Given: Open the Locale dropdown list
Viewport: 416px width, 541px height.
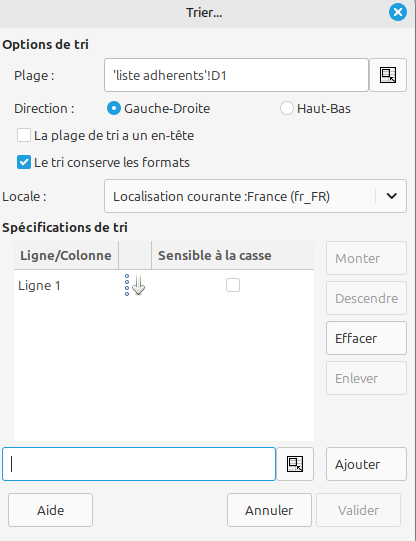Looking at the screenshot, I should [255, 196].
